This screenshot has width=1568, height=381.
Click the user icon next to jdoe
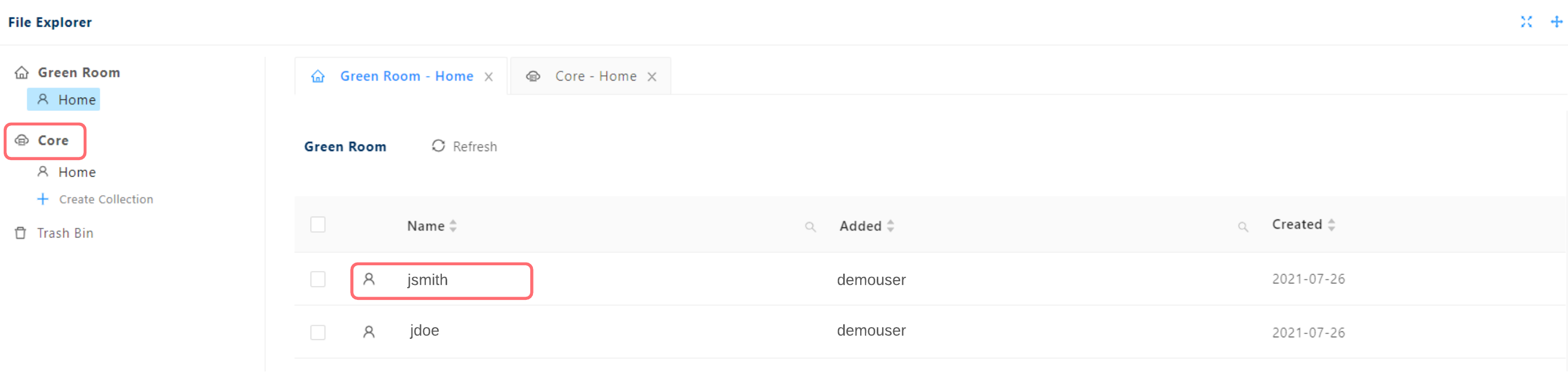[x=369, y=331]
